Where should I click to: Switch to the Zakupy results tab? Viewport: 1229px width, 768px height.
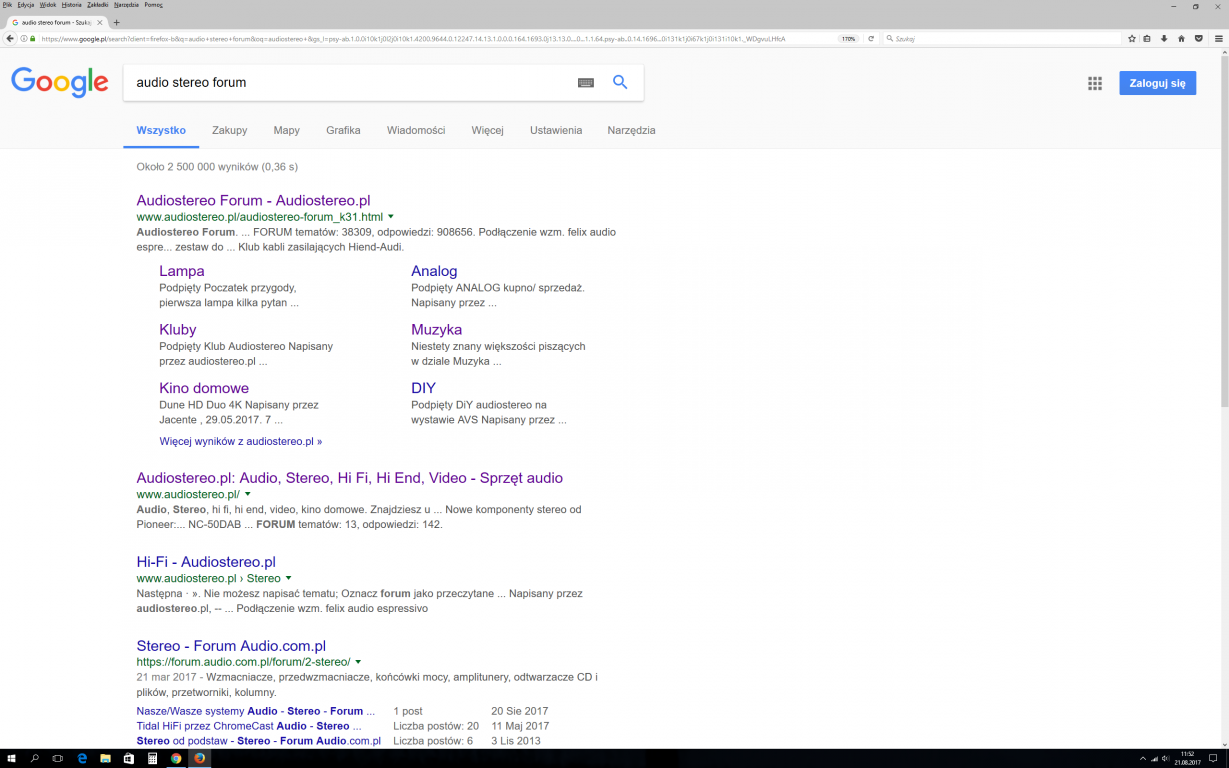pos(230,130)
